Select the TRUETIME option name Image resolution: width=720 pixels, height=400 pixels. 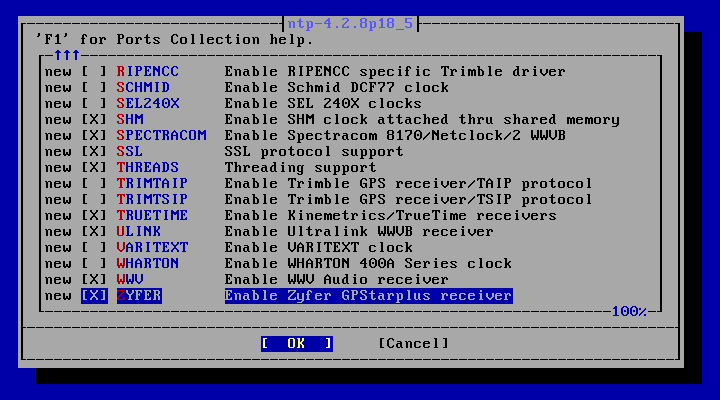pos(152,216)
